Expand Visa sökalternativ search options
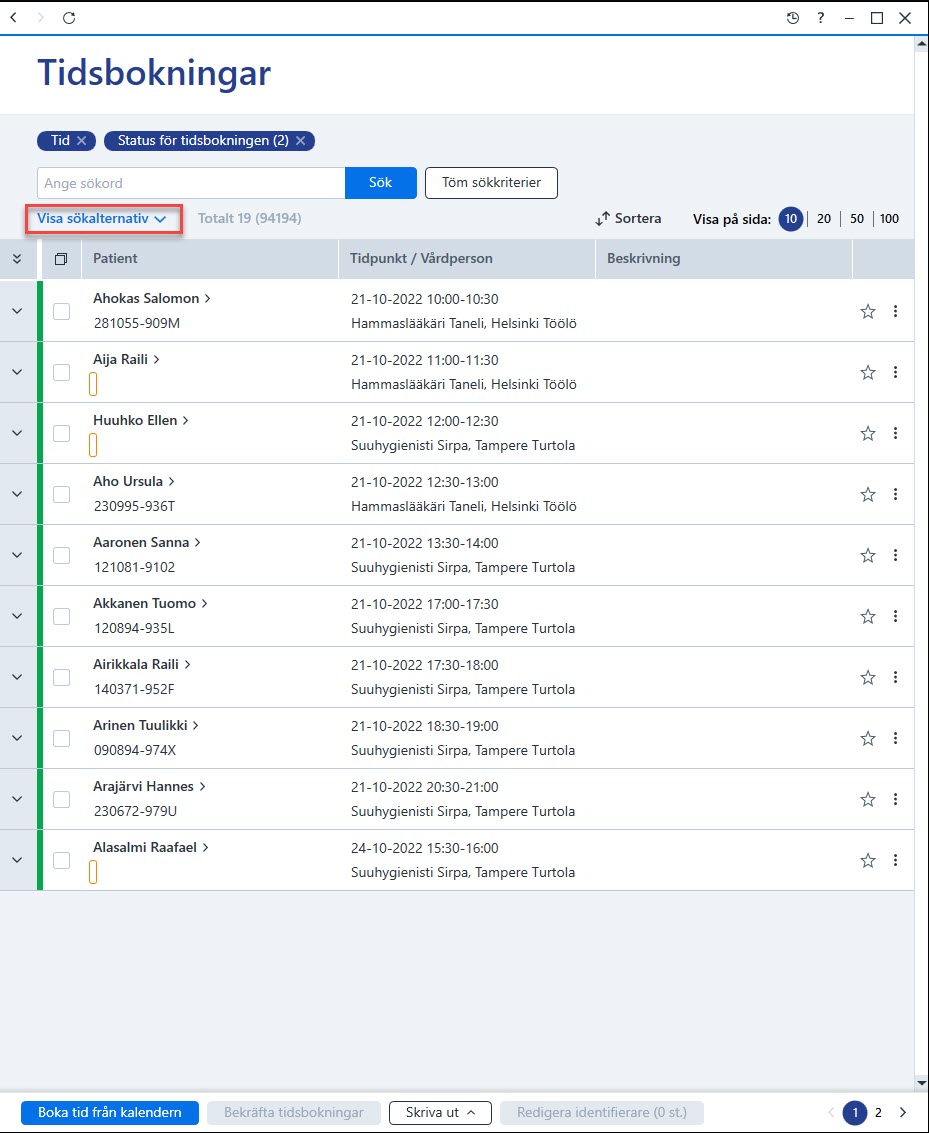Screen dimensions: 929x1133 click(103, 218)
